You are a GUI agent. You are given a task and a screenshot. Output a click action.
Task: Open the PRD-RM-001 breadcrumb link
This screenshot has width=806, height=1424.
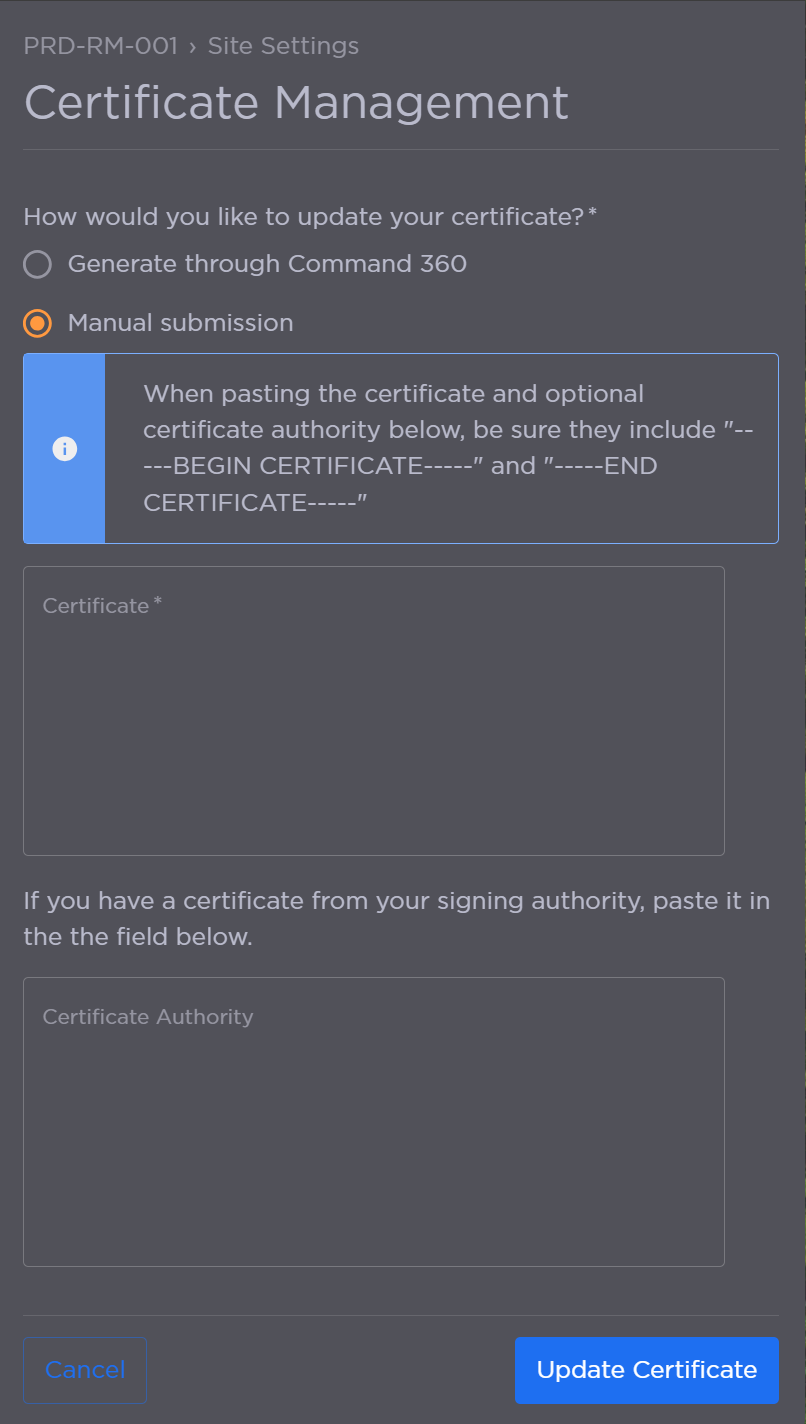pyautogui.click(x=100, y=46)
